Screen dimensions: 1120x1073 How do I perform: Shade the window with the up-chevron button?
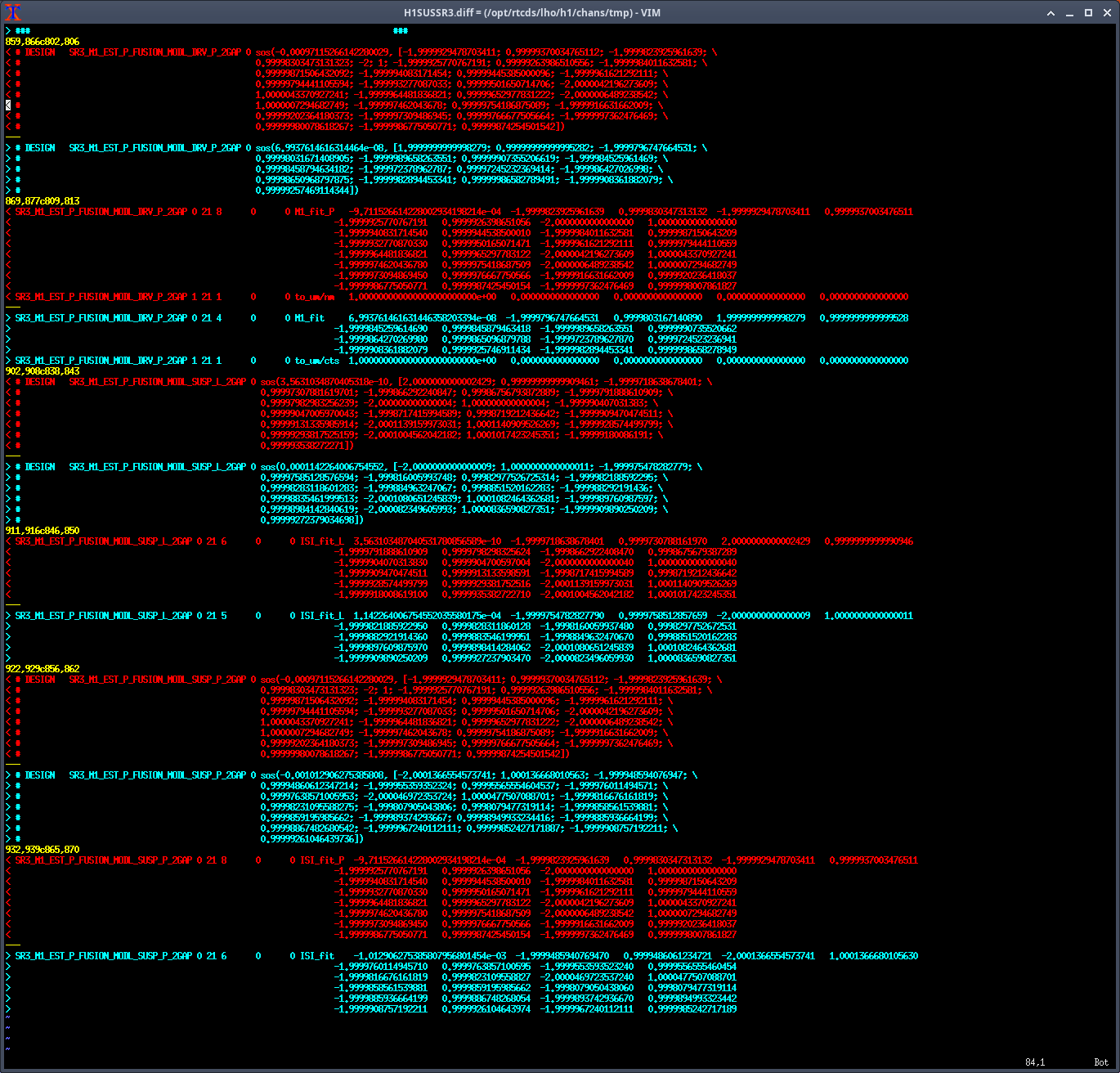pos(1051,13)
